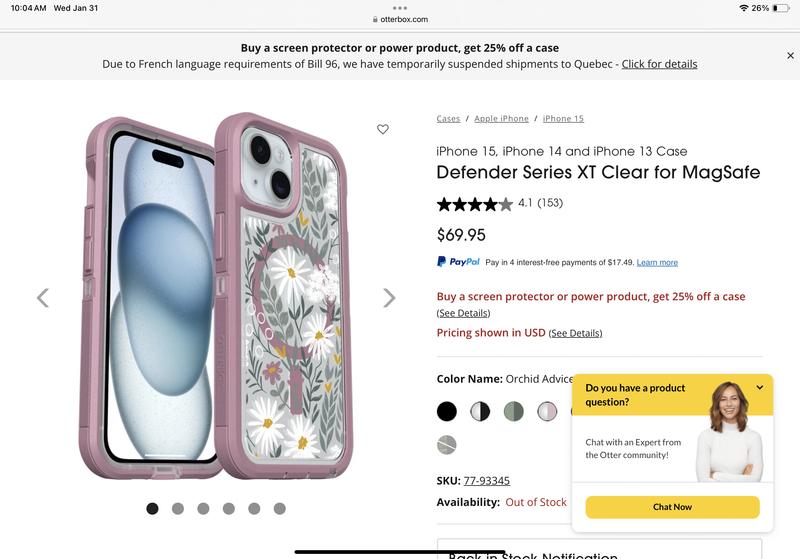Image resolution: width=800 pixels, height=559 pixels.
Task: Pick the sage green color swatch
Action: (513, 411)
